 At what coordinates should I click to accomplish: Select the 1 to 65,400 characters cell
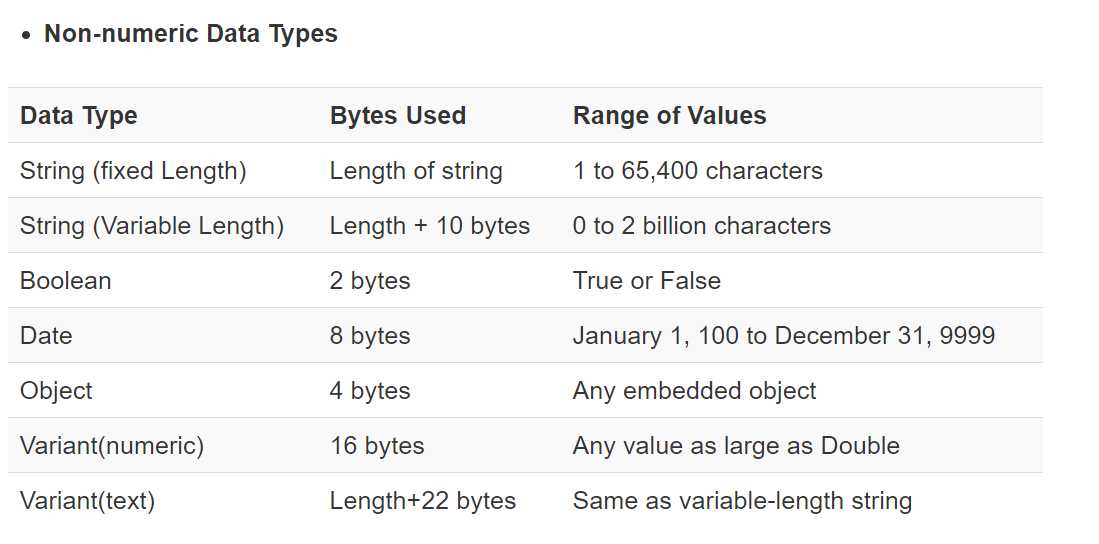click(x=697, y=171)
